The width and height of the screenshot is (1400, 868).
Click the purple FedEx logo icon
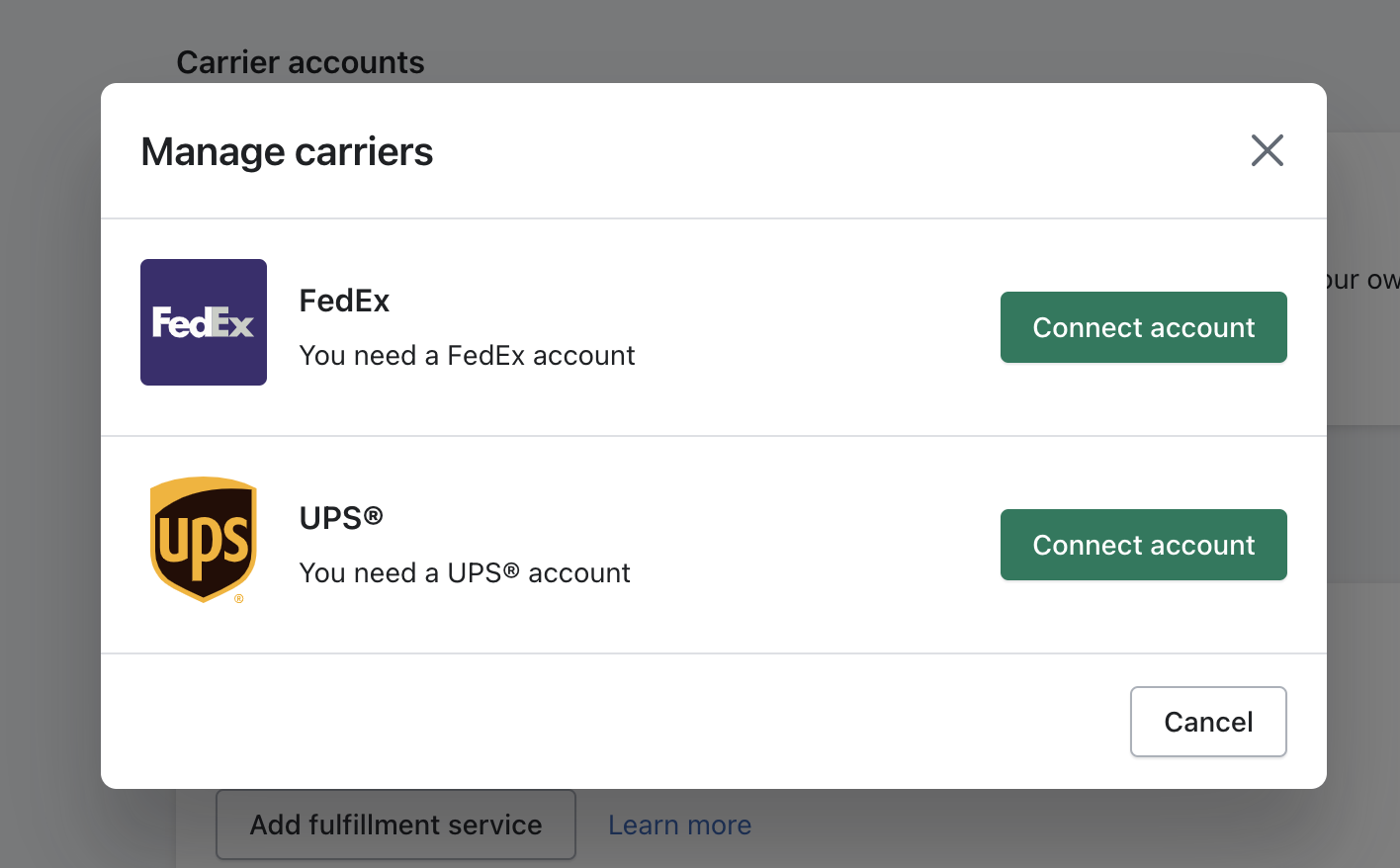tap(204, 322)
